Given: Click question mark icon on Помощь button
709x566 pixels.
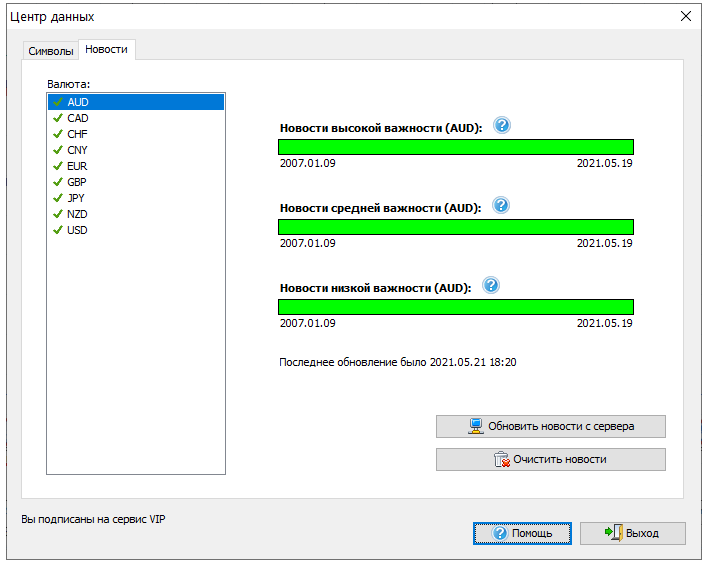Looking at the screenshot, I should click(x=499, y=533).
